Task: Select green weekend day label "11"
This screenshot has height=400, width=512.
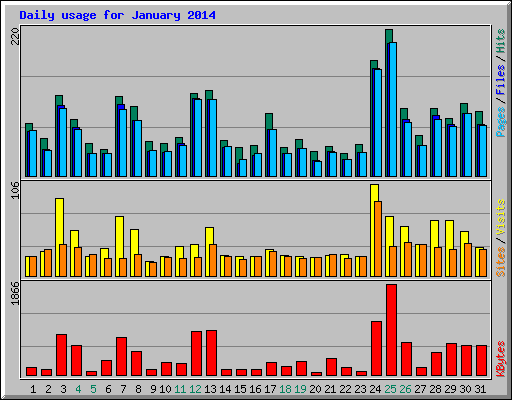Action: click(180, 389)
